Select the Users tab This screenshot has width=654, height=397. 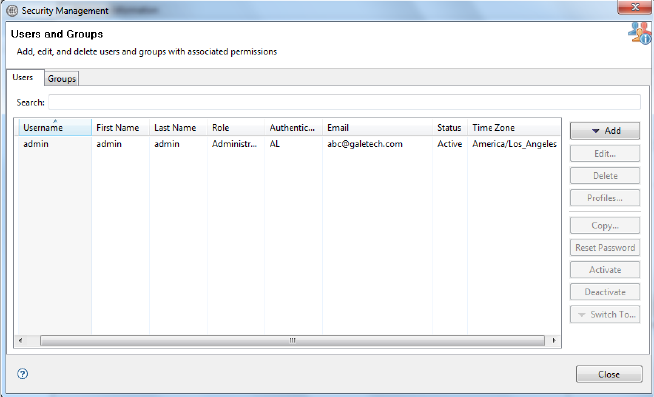[x=23, y=77]
